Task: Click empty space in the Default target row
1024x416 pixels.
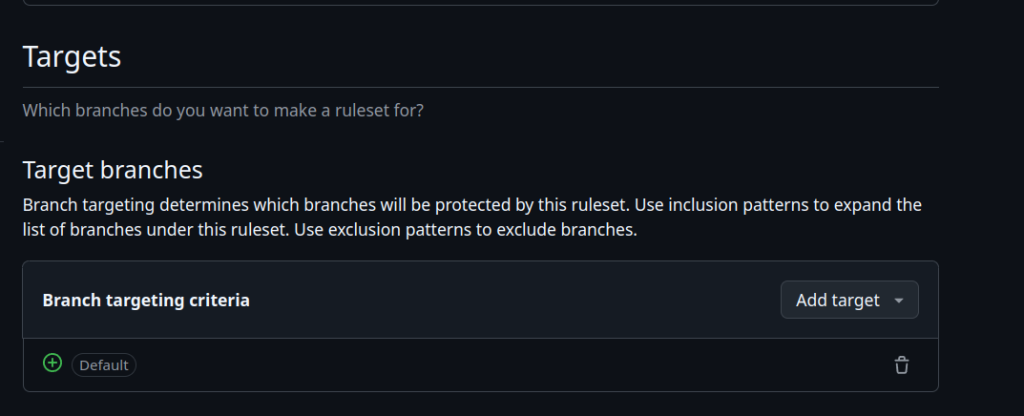Action: coord(500,365)
